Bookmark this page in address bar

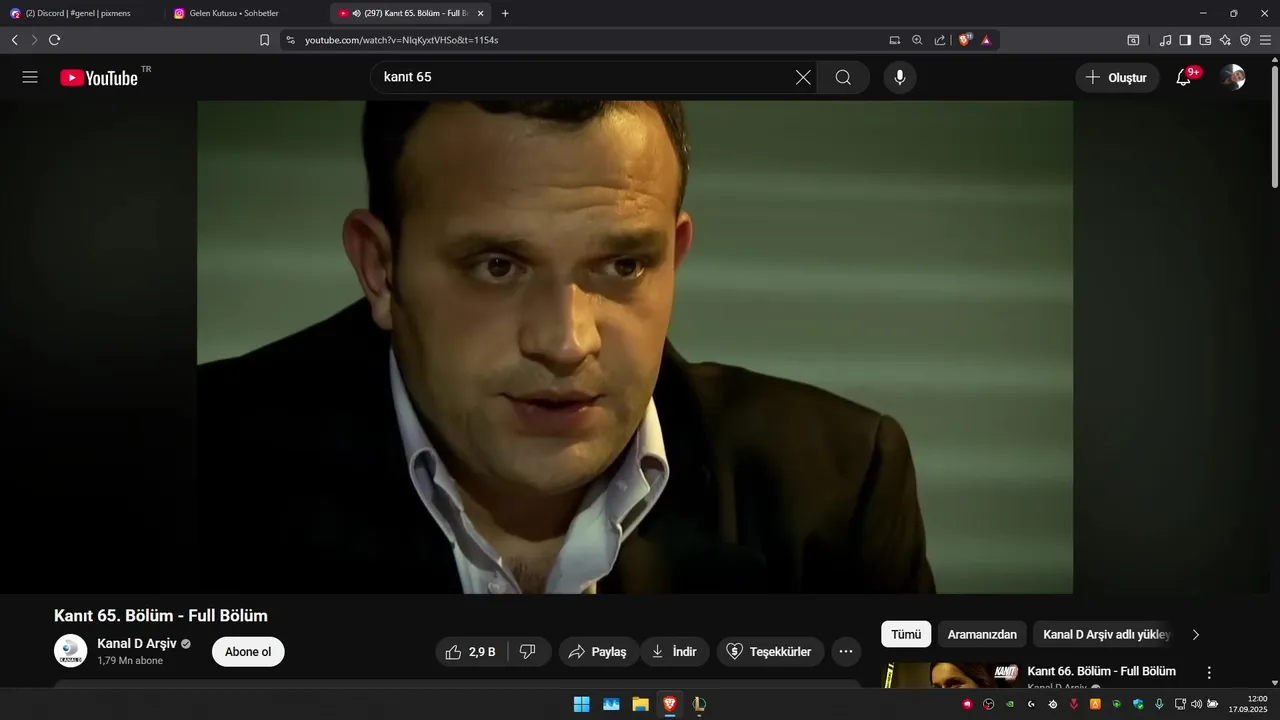point(264,40)
